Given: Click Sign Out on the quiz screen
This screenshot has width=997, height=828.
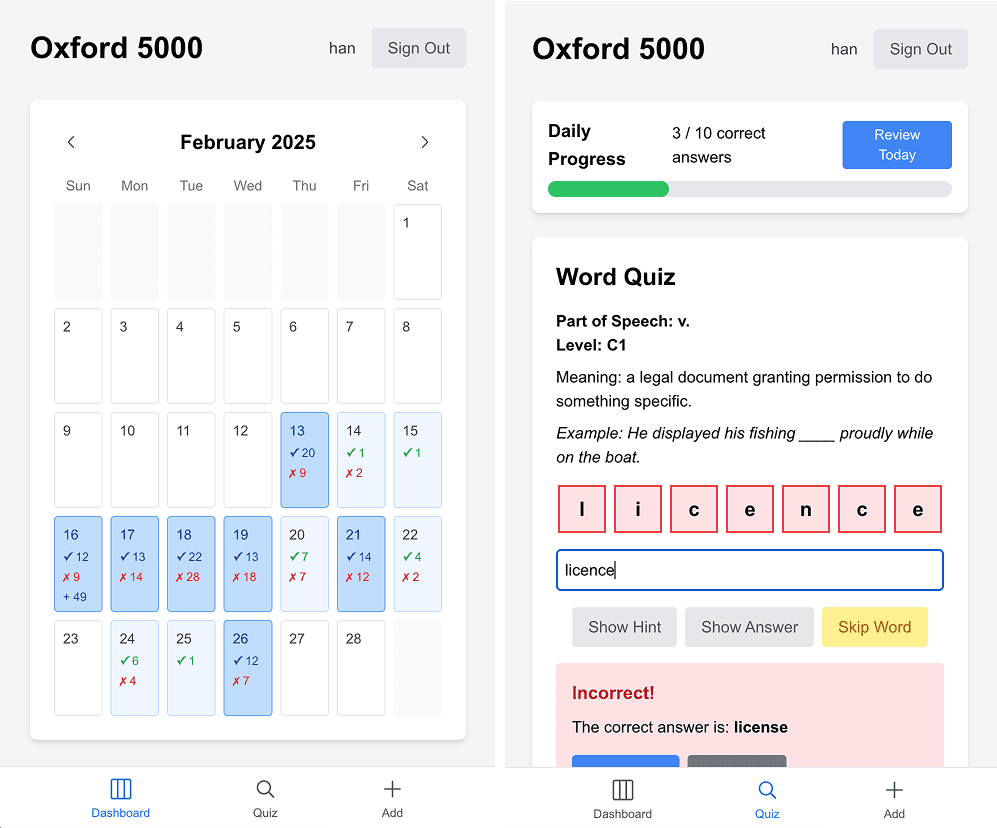Looking at the screenshot, I should coord(920,49).
